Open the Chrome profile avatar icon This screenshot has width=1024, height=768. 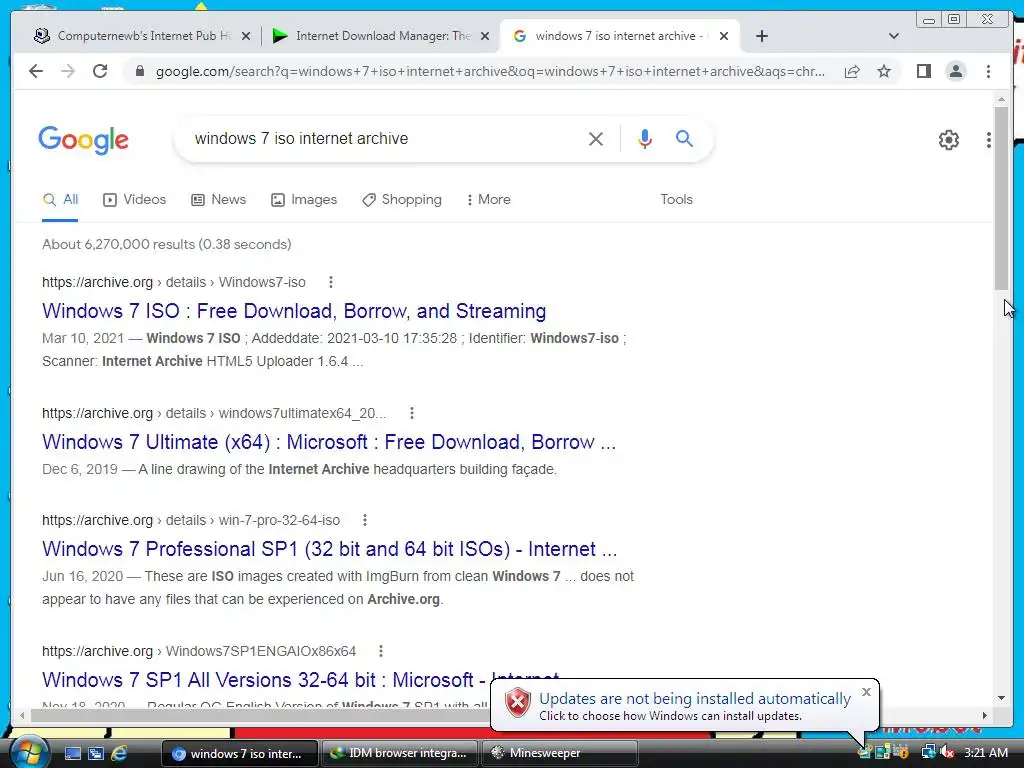(x=955, y=71)
